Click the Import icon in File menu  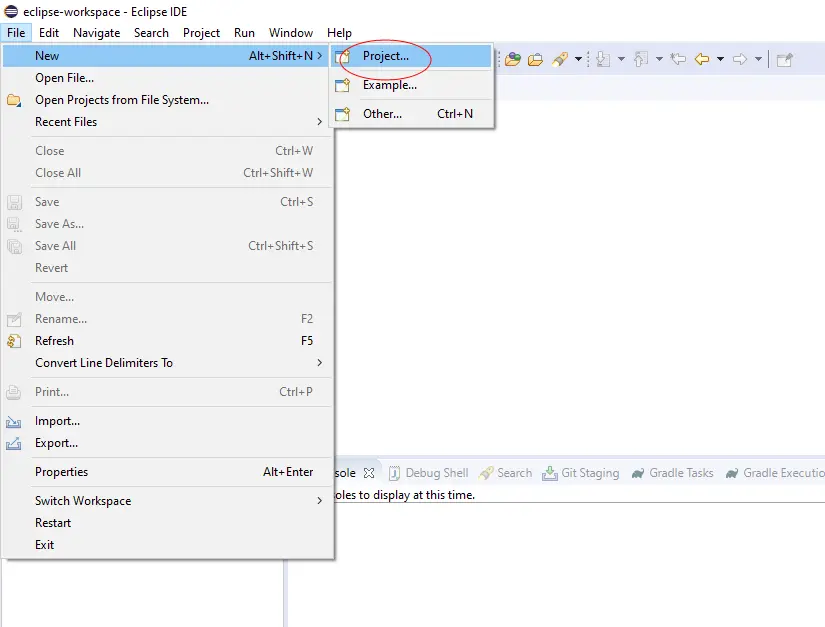(14, 421)
